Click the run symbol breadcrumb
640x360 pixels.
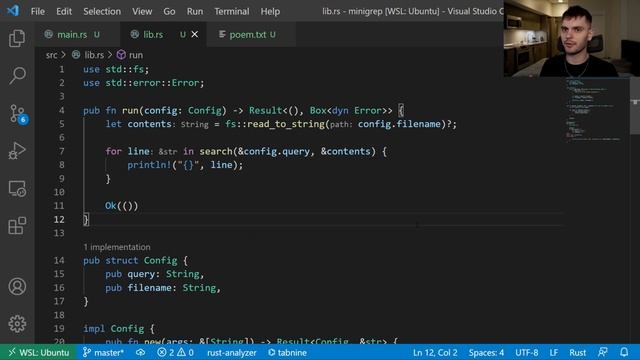pos(136,55)
